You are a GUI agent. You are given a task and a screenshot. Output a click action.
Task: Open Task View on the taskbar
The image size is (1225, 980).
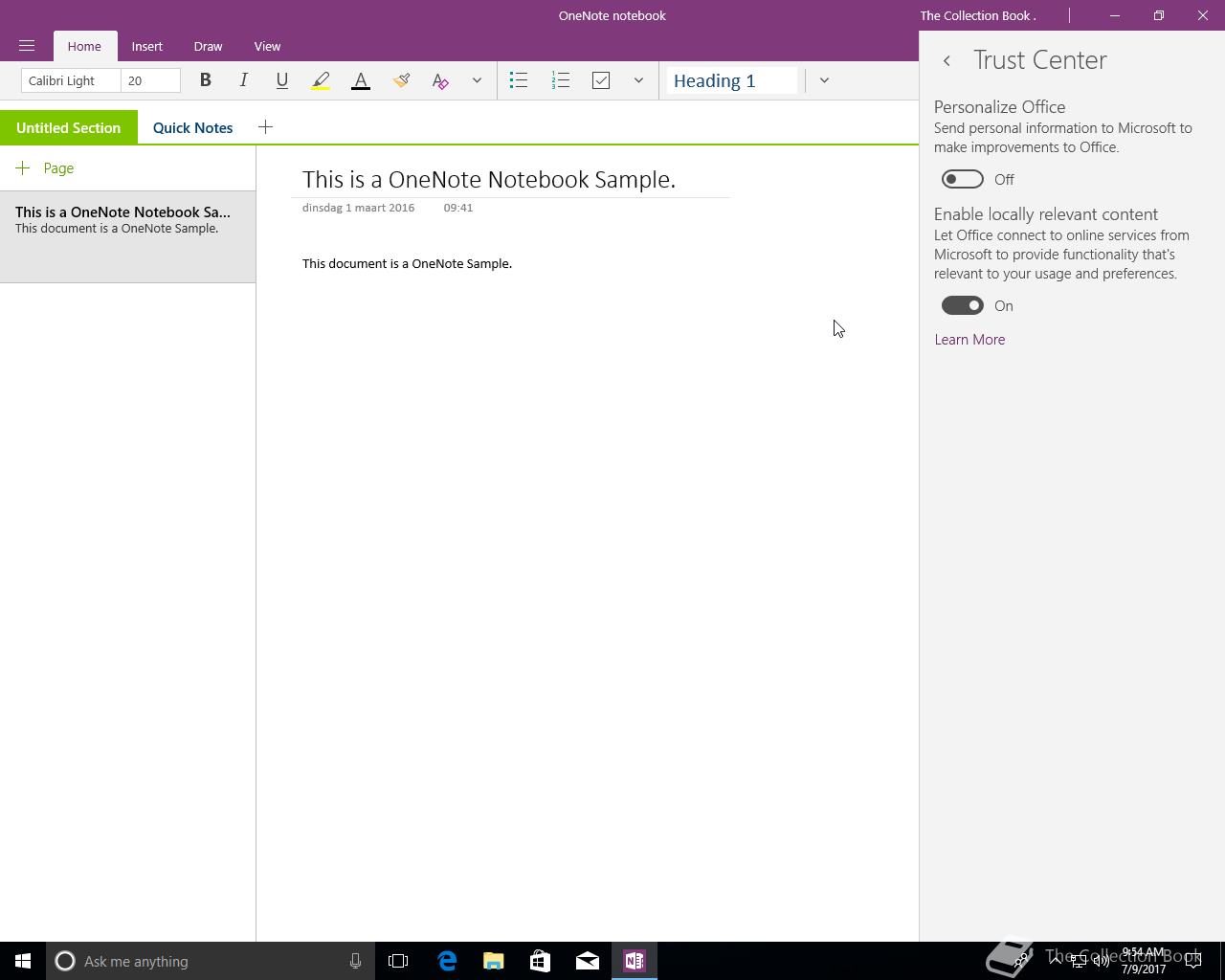click(398, 961)
